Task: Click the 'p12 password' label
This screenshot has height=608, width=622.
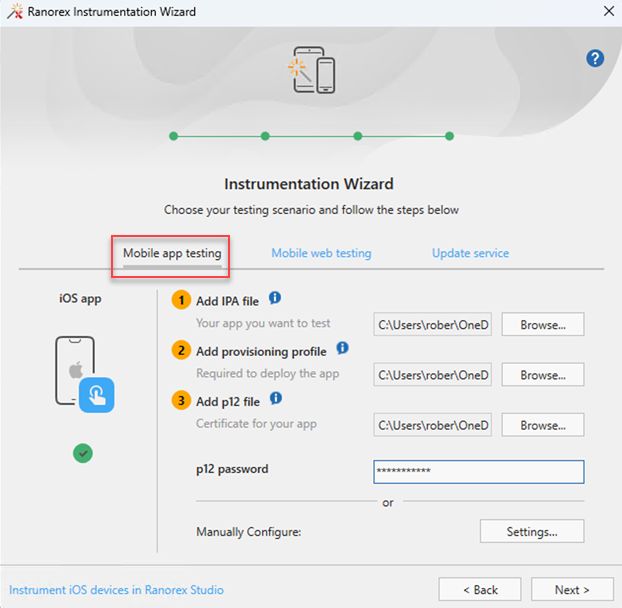Action: coord(232,469)
